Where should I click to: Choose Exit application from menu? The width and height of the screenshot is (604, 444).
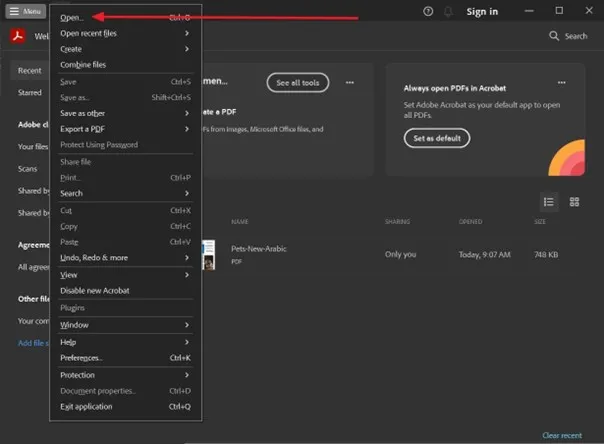pyautogui.click(x=86, y=406)
